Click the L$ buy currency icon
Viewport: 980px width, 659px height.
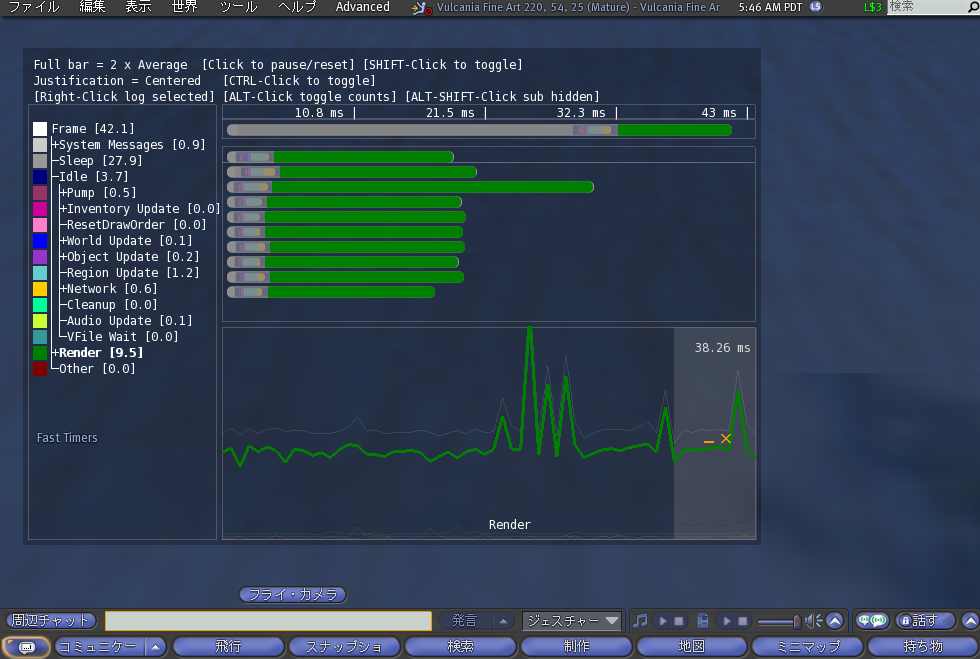point(816,7)
